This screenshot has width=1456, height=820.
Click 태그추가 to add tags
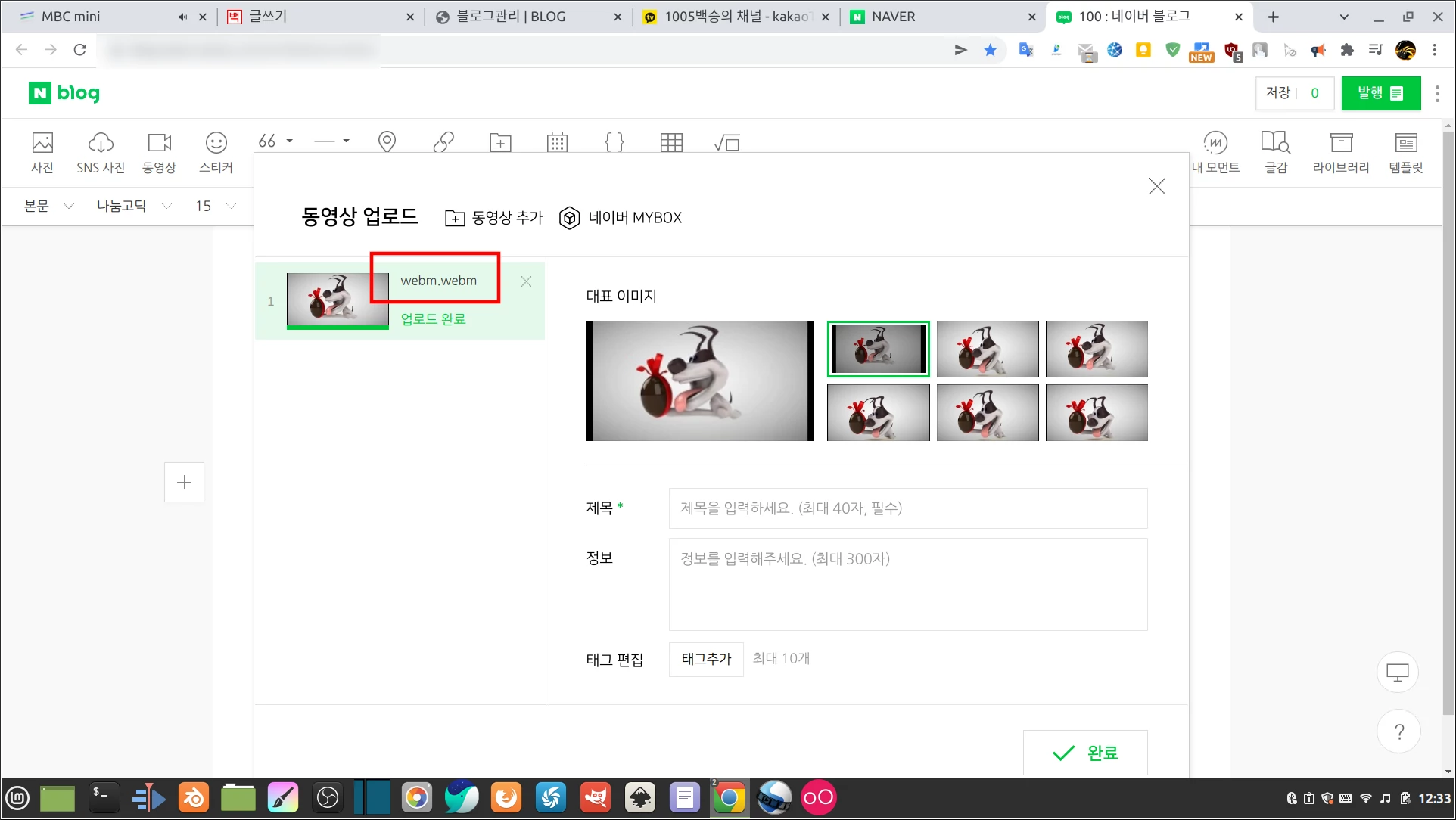point(705,659)
